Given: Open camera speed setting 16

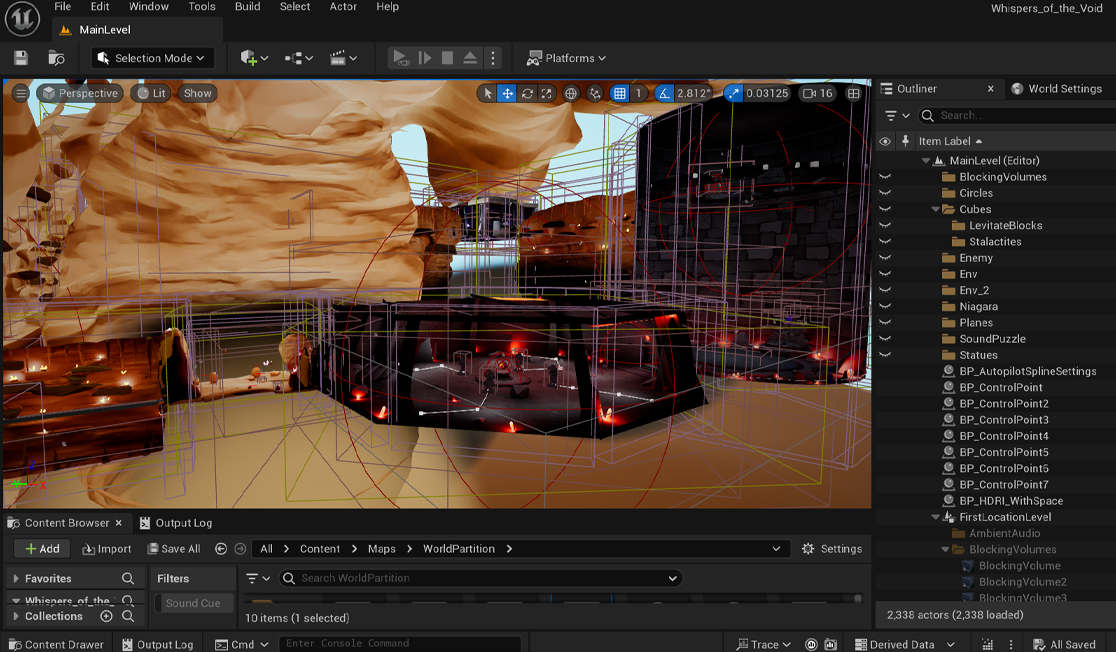Looking at the screenshot, I should pyautogui.click(x=818, y=93).
